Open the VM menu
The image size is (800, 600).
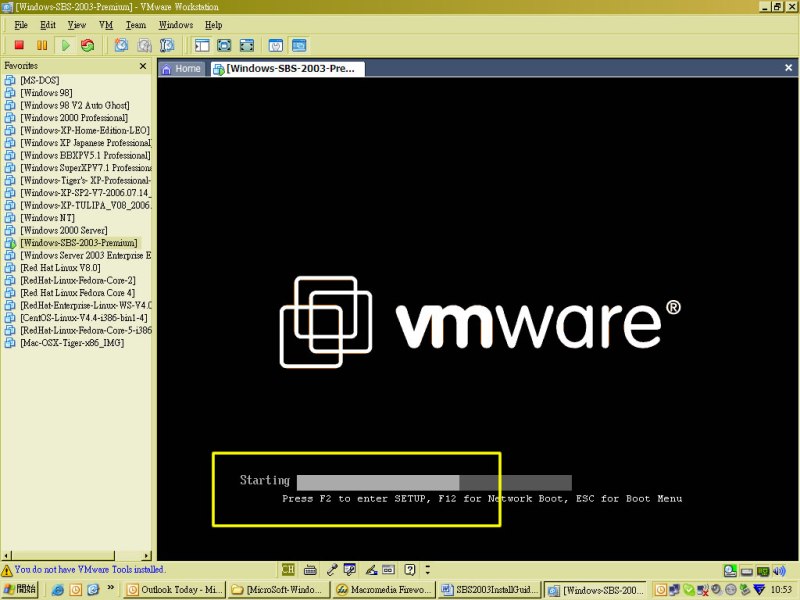pos(106,24)
